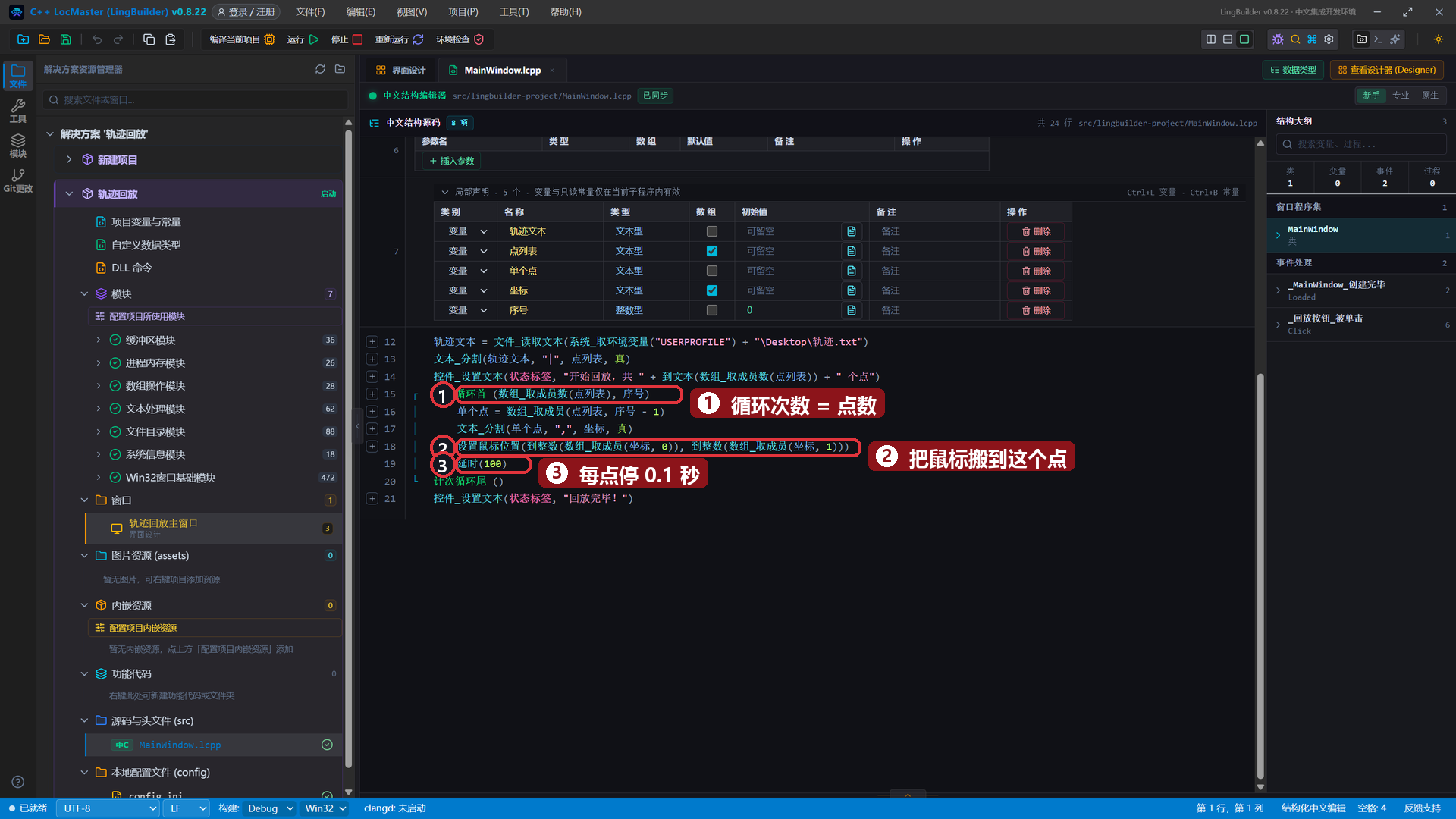Screen dimensions: 1456x819
Task: Click the save icon in the toolbar
Action: (x=66, y=39)
